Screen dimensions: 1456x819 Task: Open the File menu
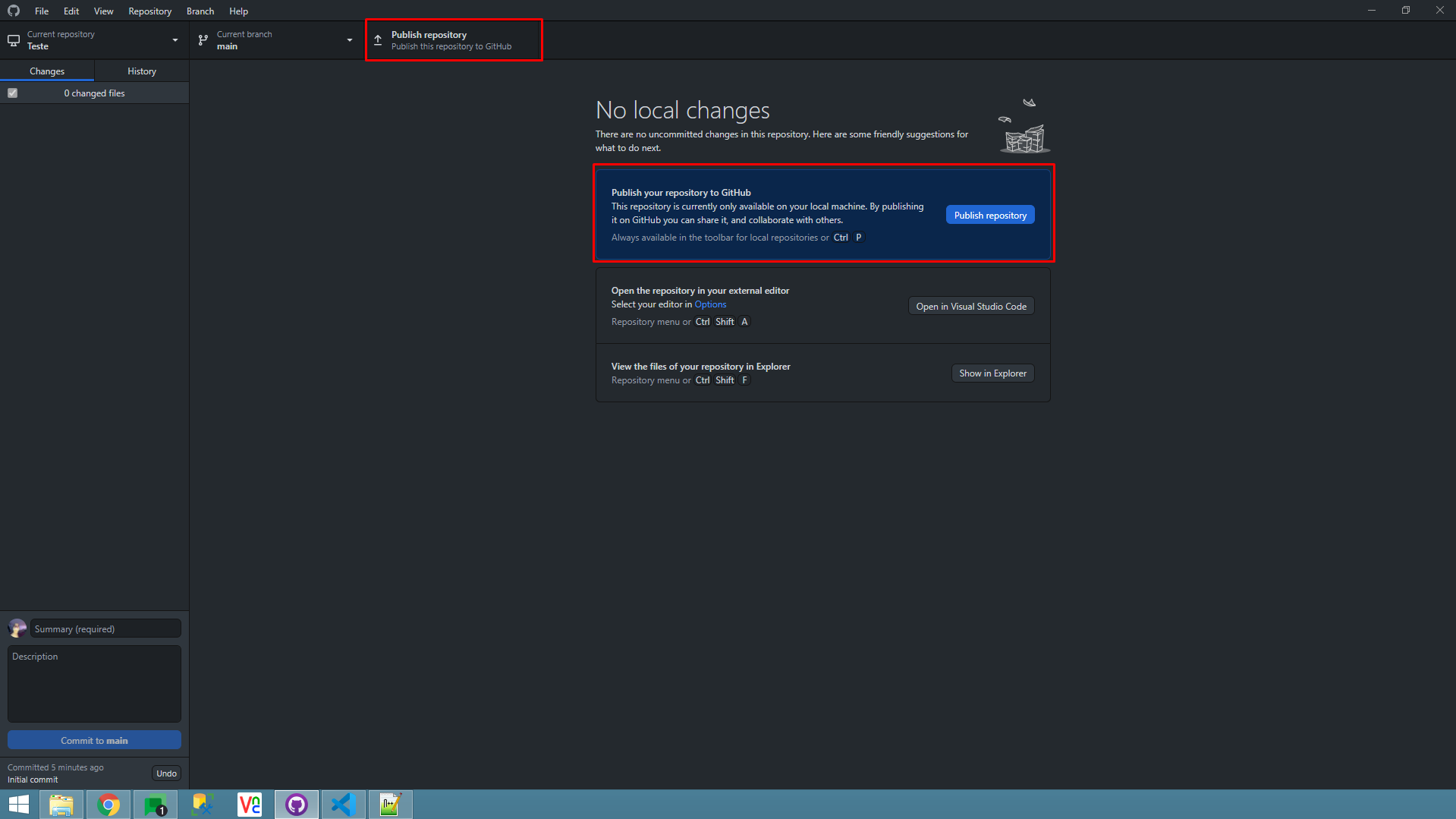[x=42, y=11]
